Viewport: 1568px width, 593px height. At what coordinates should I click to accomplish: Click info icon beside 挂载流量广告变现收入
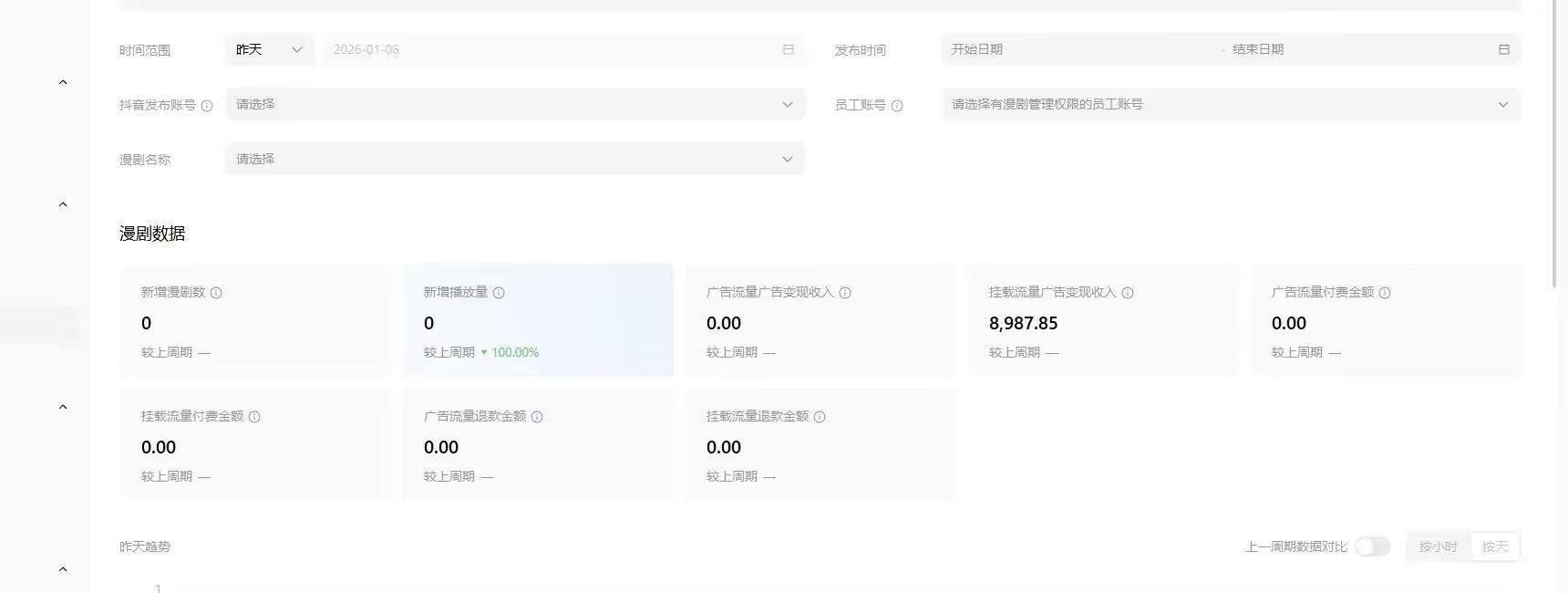click(x=1128, y=293)
